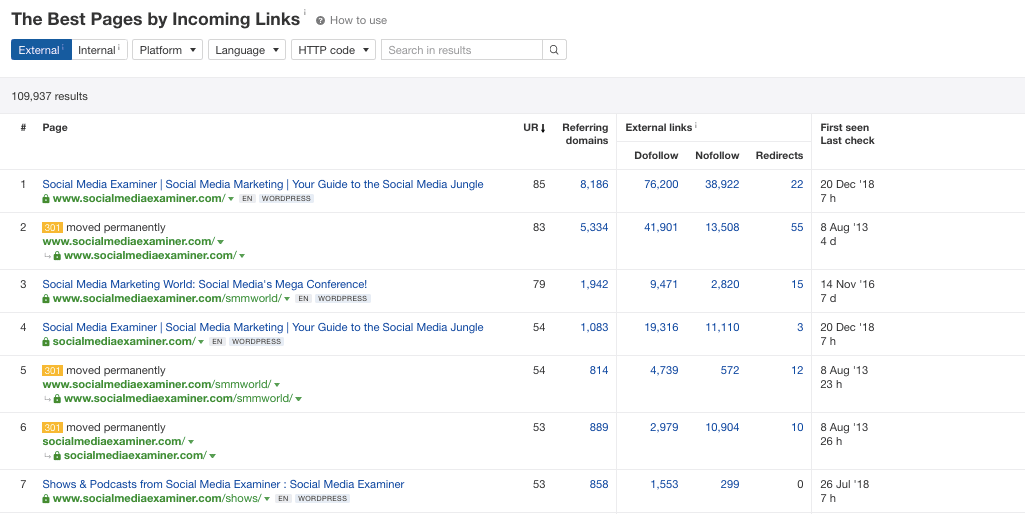This screenshot has width=1025, height=514.
Task: Click the 301 badge in row 6
Action: tap(52, 428)
